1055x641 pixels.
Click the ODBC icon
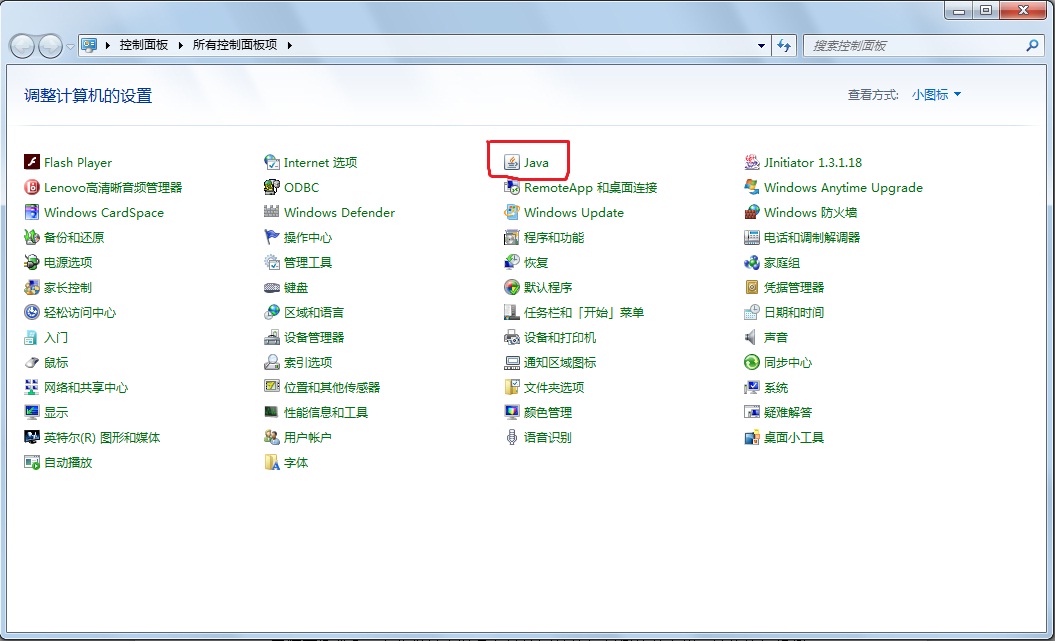(x=272, y=188)
